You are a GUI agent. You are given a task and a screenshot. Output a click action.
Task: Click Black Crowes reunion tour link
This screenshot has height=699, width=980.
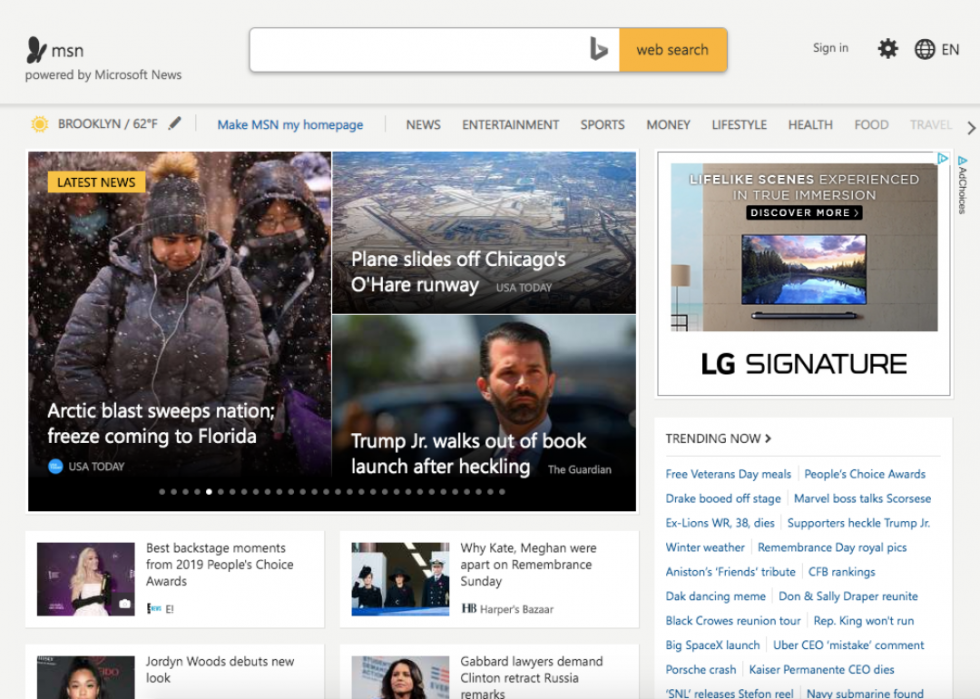732,620
